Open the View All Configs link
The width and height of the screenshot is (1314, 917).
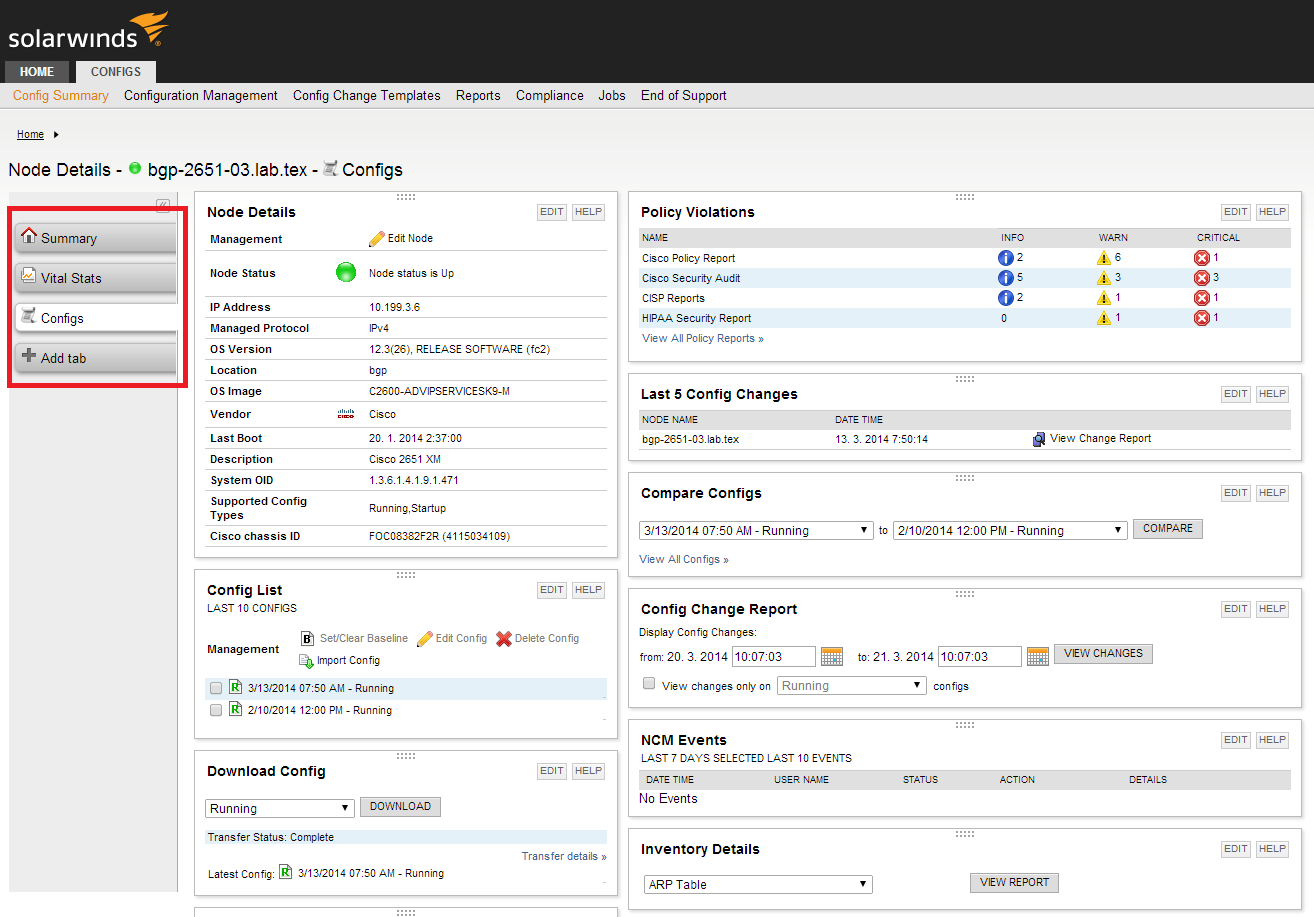click(684, 560)
